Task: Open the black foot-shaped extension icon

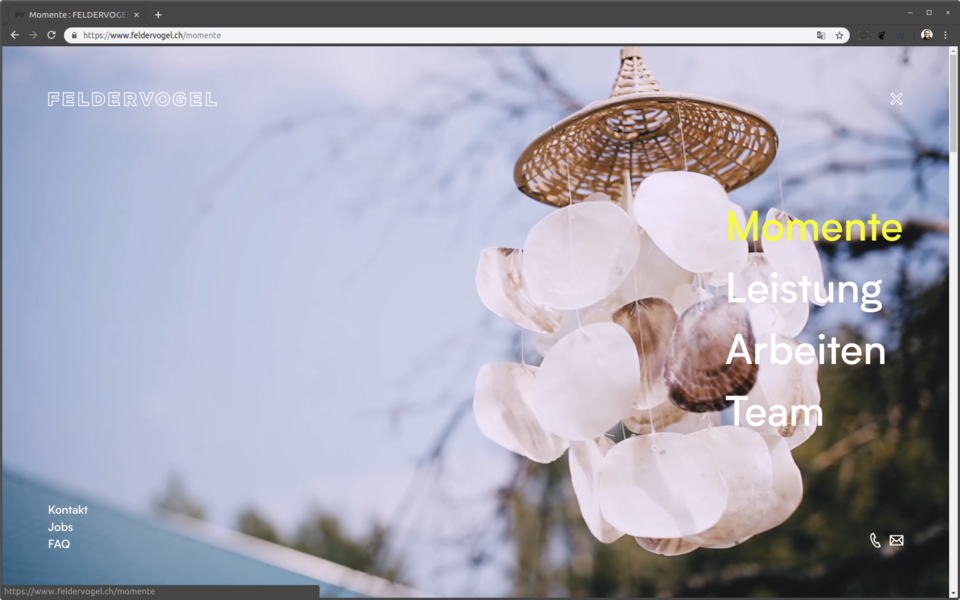Action: (882, 36)
